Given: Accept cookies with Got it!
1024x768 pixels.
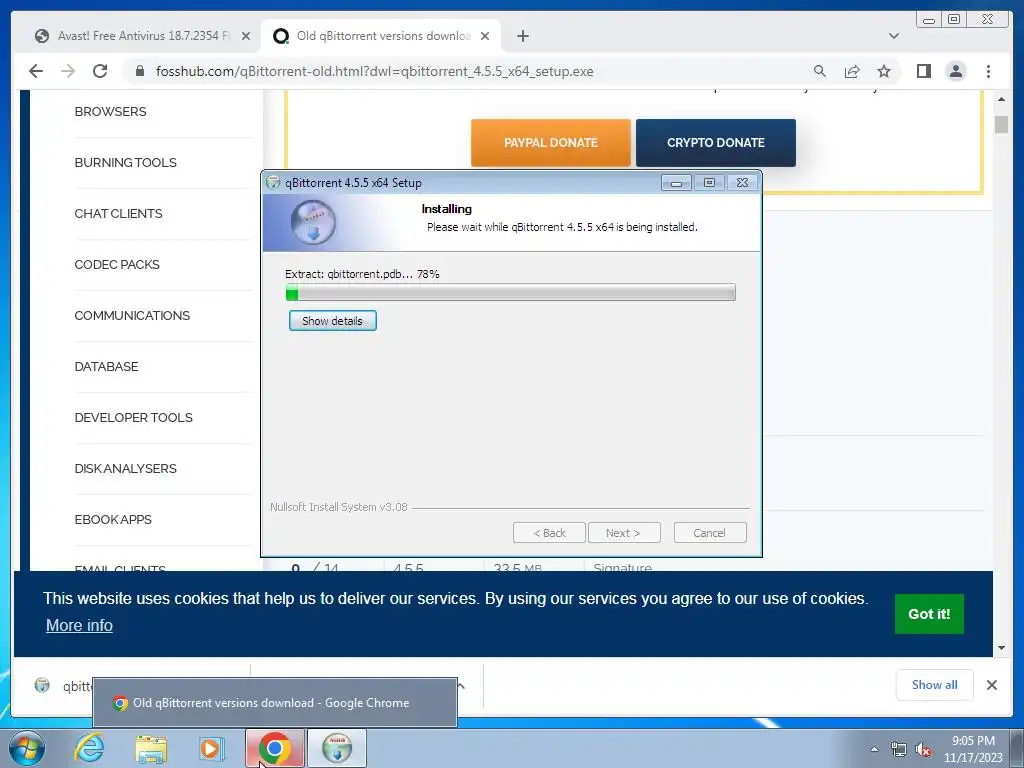Looking at the screenshot, I should 929,614.
